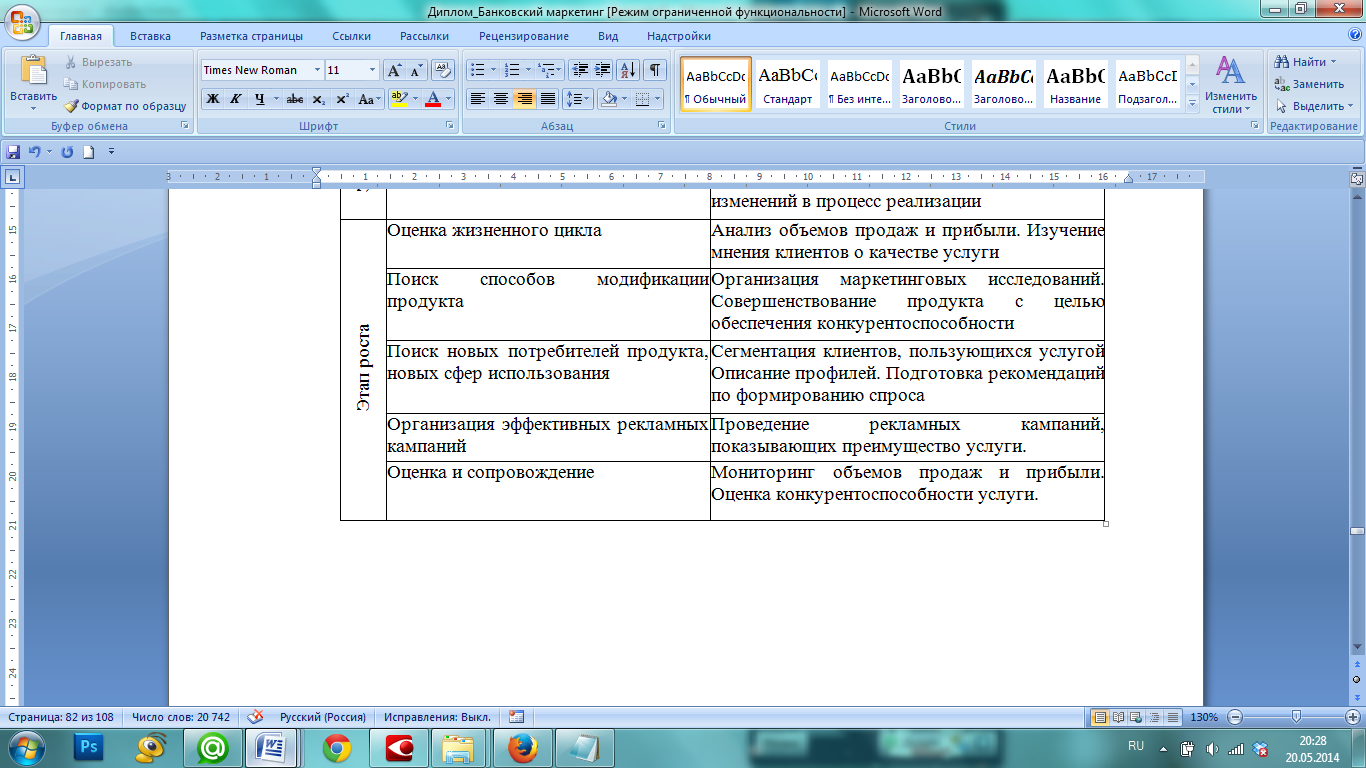The image size is (1366, 768).
Task: Click the Word Help question mark icon
Action: (x=1354, y=36)
